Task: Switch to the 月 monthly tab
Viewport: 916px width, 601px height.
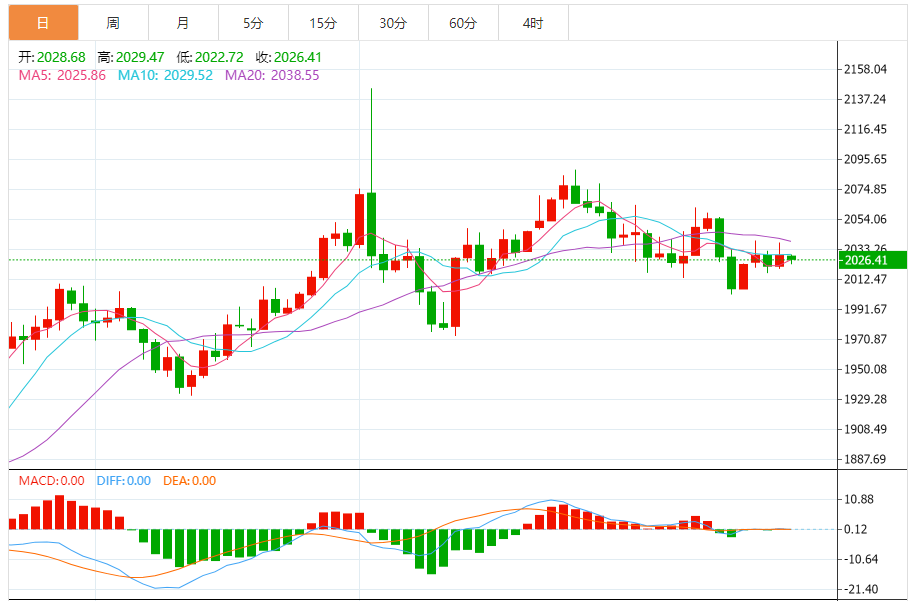Action: tap(183, 23)
